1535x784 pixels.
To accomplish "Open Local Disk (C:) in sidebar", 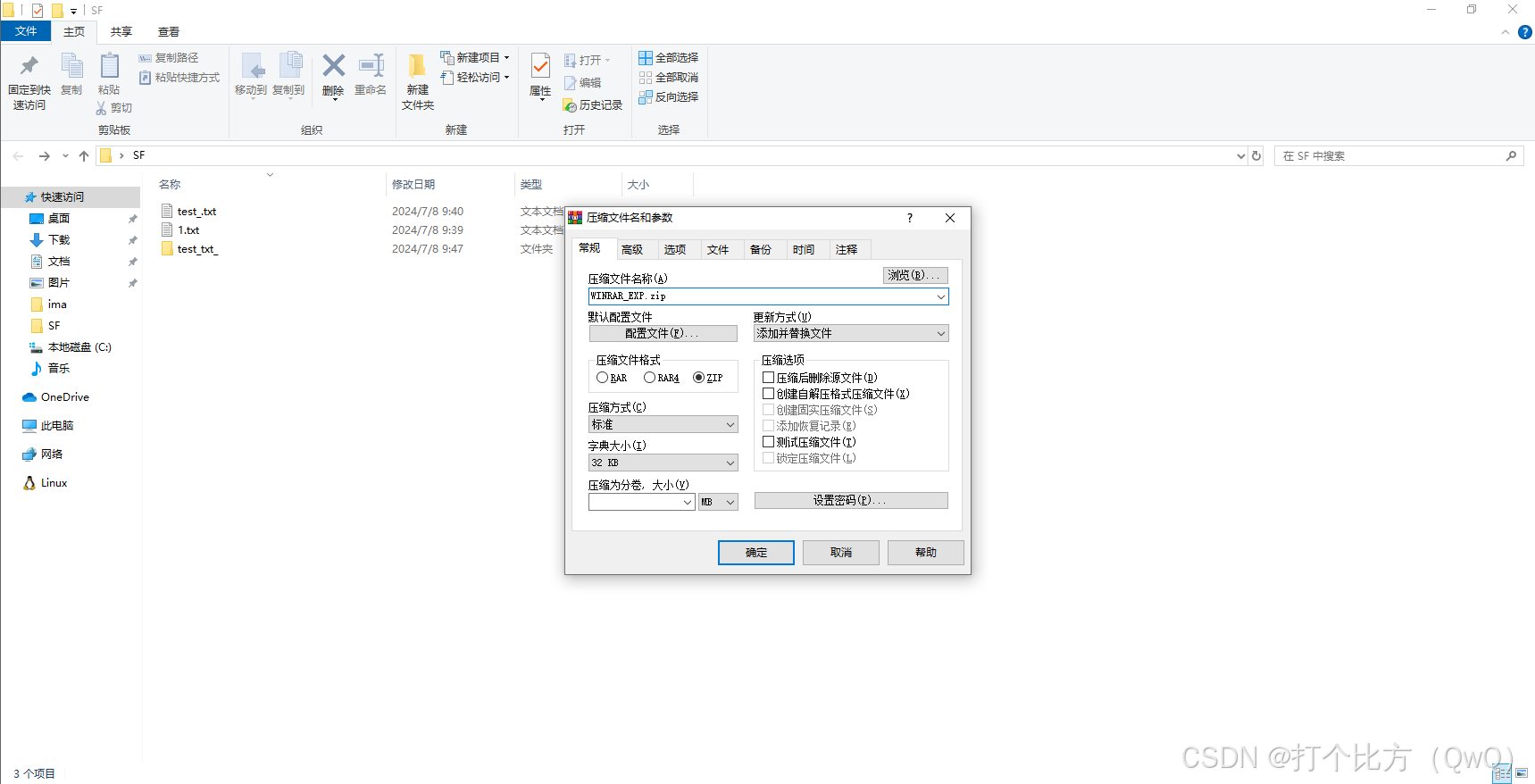I will 79,347.
